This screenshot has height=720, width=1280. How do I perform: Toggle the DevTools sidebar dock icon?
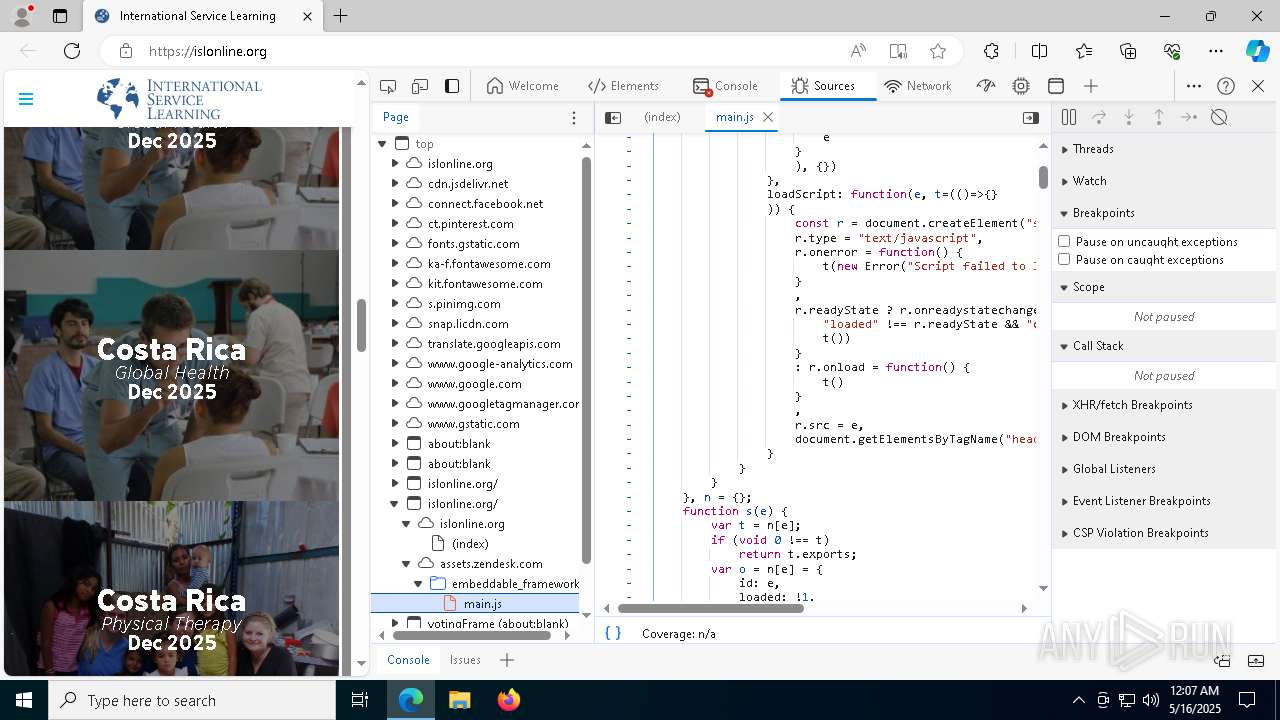coord(452,86)
